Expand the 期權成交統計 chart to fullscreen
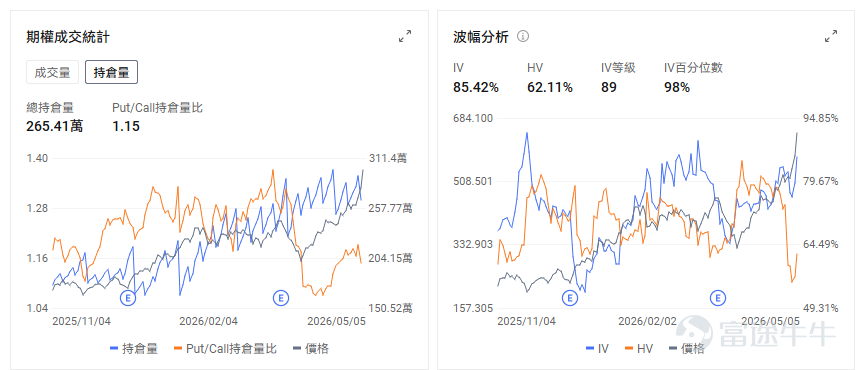This screenshot has height=370, width=856. (x=405, y=37)
